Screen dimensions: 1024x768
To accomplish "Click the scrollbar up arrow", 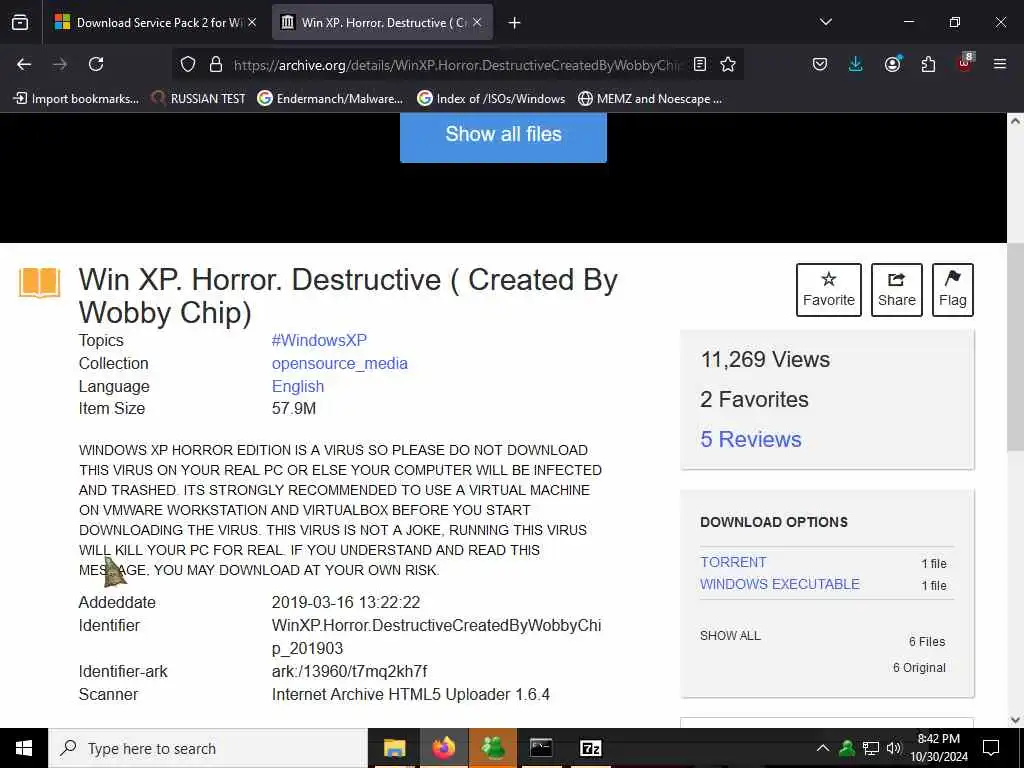I will (1015, 121).
